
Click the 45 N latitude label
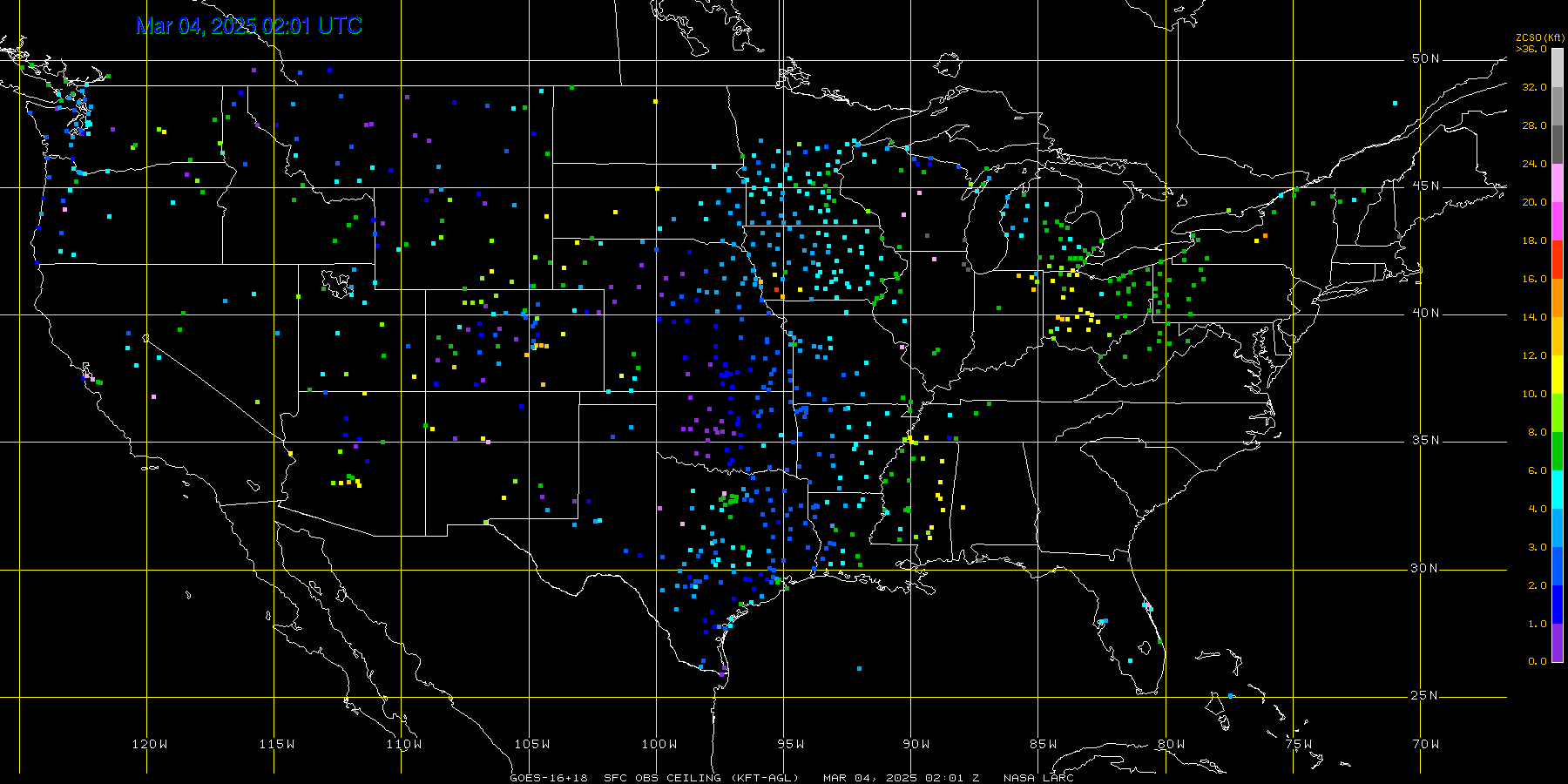(1425, 186)
